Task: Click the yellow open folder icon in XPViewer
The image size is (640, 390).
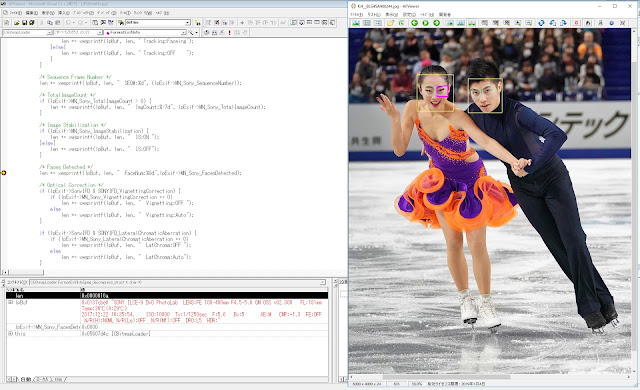Action: (391, 23)
